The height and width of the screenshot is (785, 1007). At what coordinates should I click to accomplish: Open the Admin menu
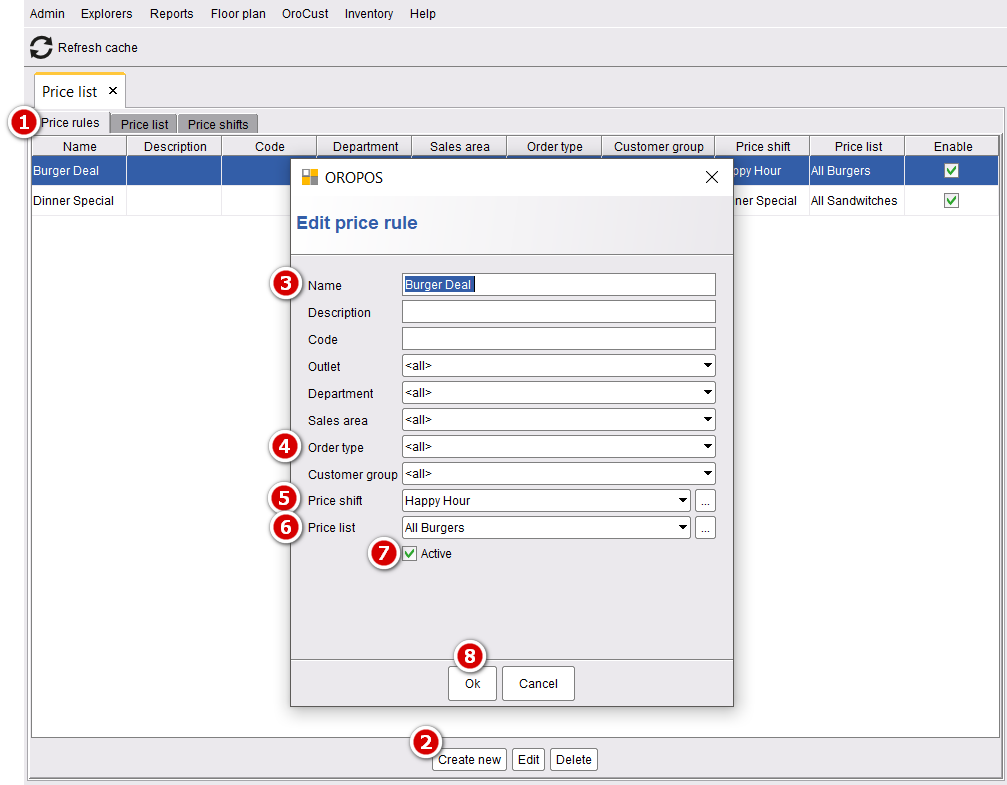point(47,13)
